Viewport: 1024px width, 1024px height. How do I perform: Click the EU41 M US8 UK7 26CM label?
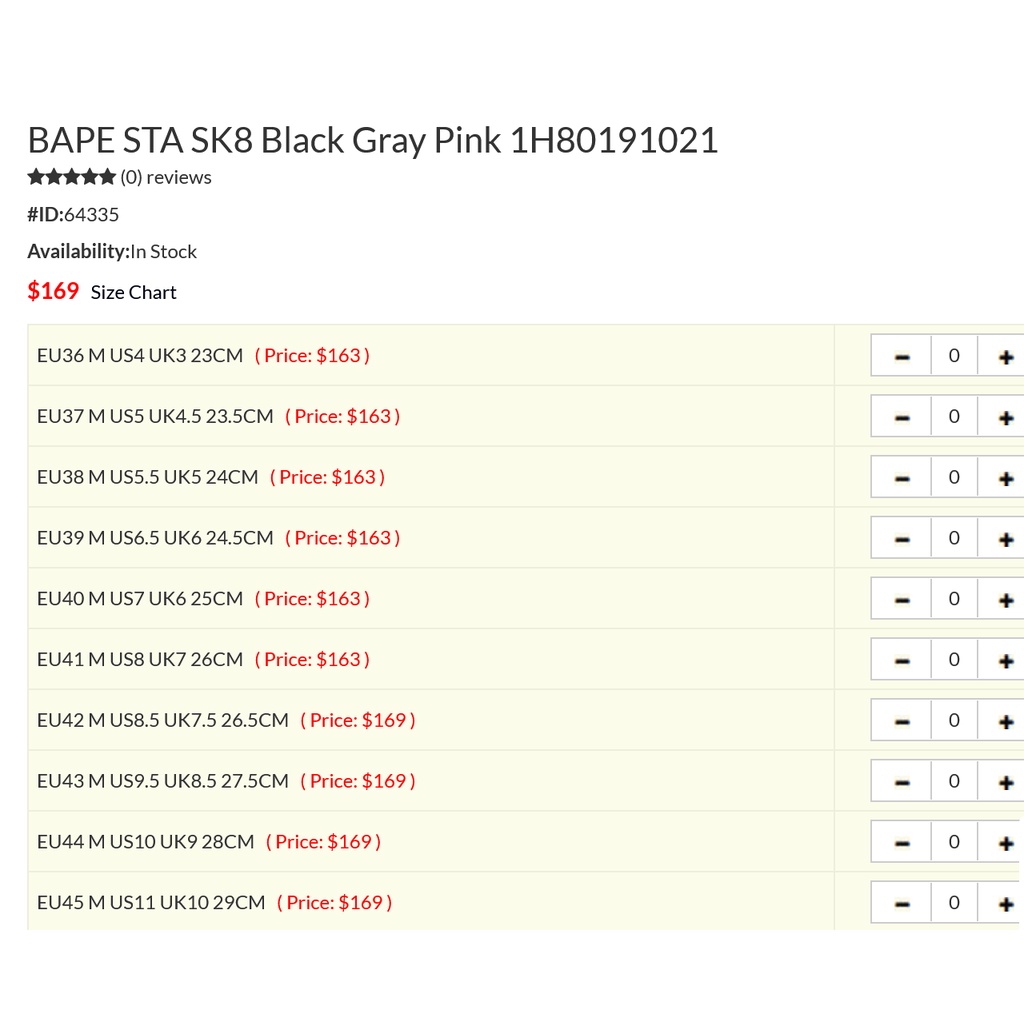[140, 659]
